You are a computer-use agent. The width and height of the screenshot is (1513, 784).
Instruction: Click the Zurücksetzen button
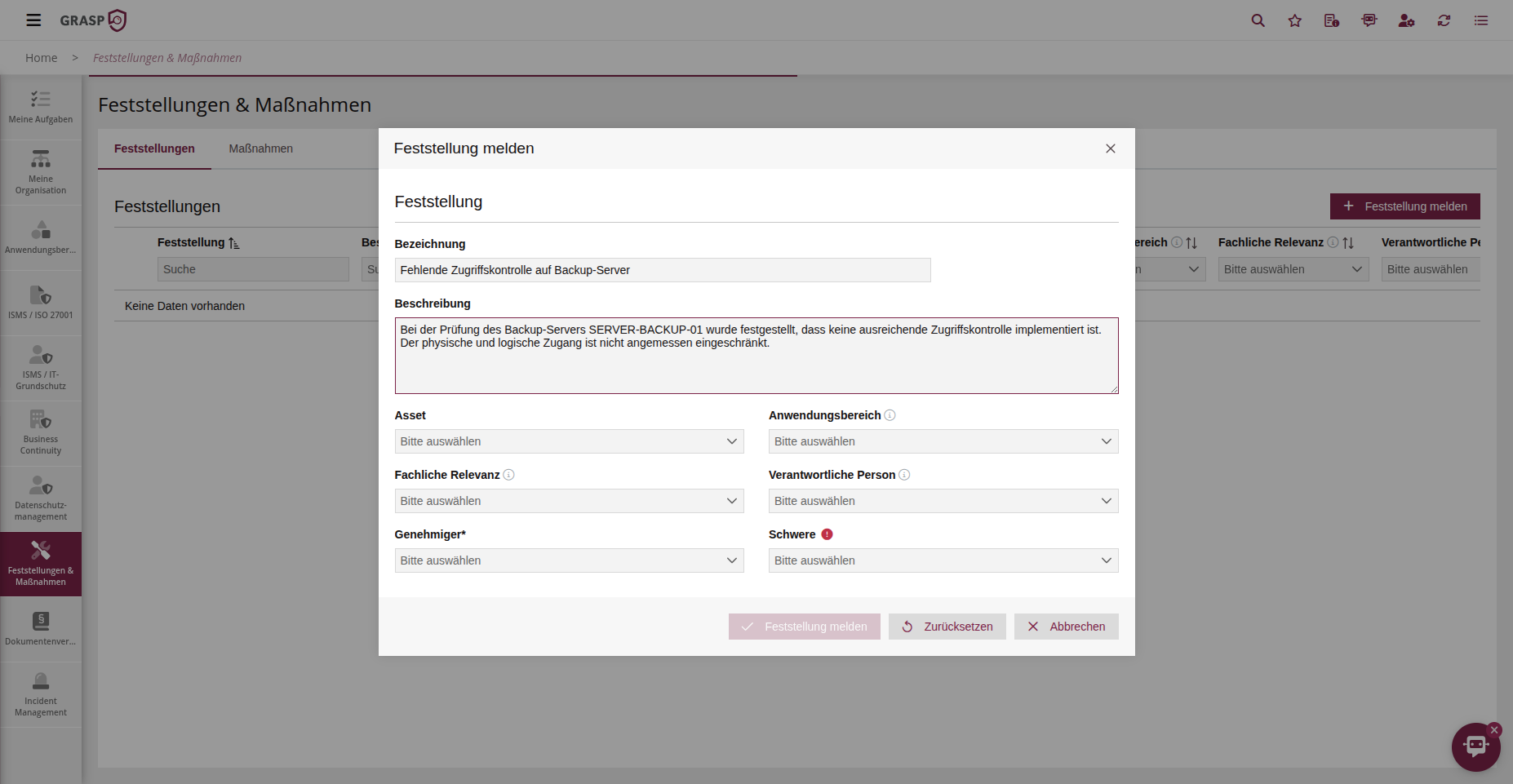pos(947,627)
